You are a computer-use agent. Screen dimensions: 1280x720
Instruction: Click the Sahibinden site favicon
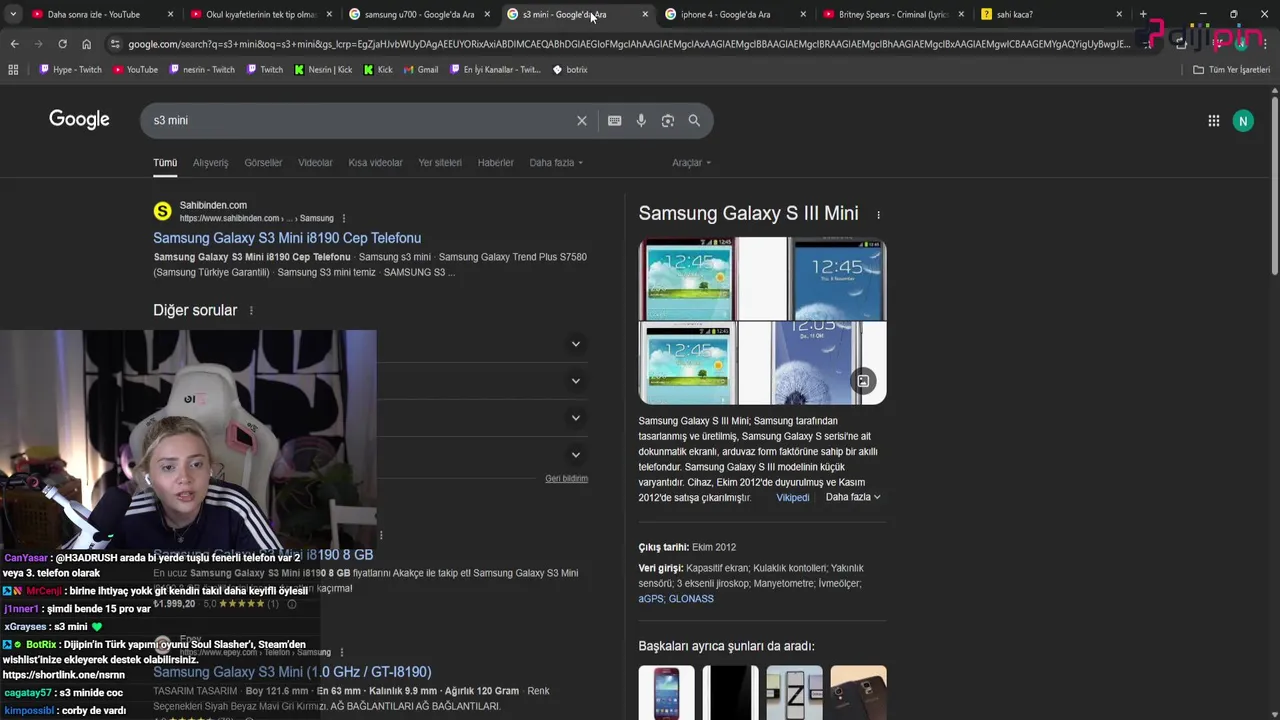162,211
